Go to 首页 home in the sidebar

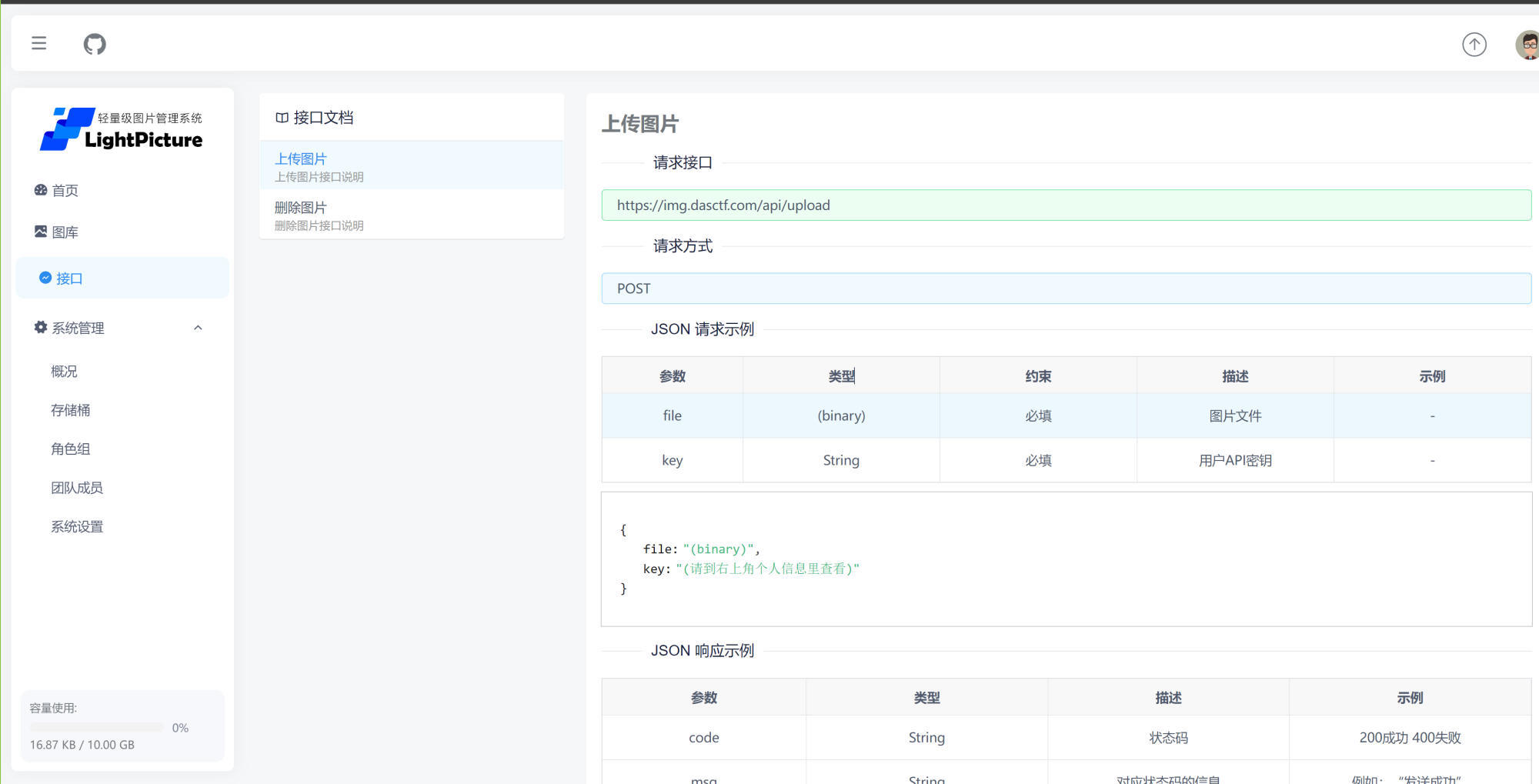(65, 191)
